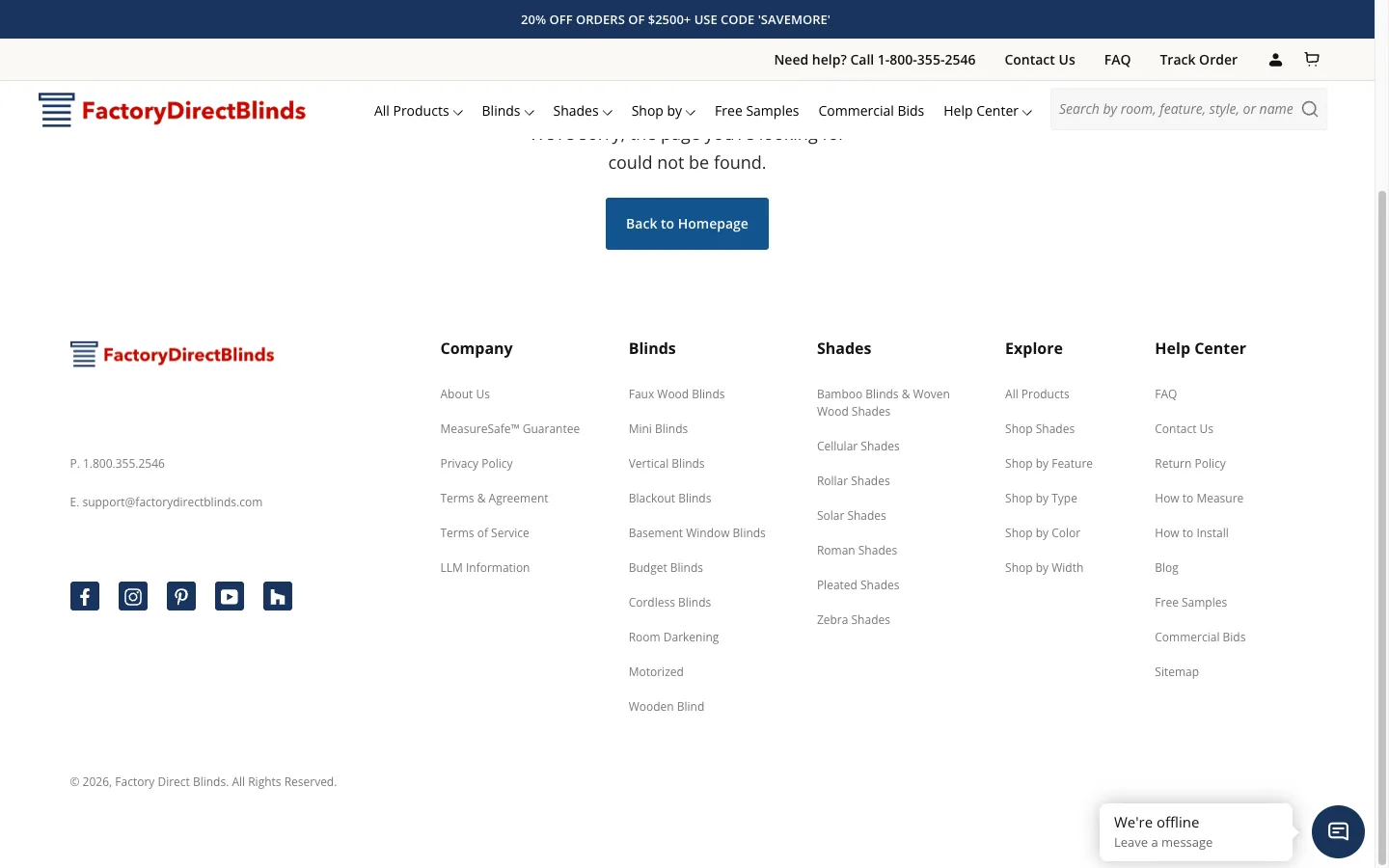1389x868 pixels.
Task: Open the Faux Wood Blinds link
Action: (x=676, y=394)
